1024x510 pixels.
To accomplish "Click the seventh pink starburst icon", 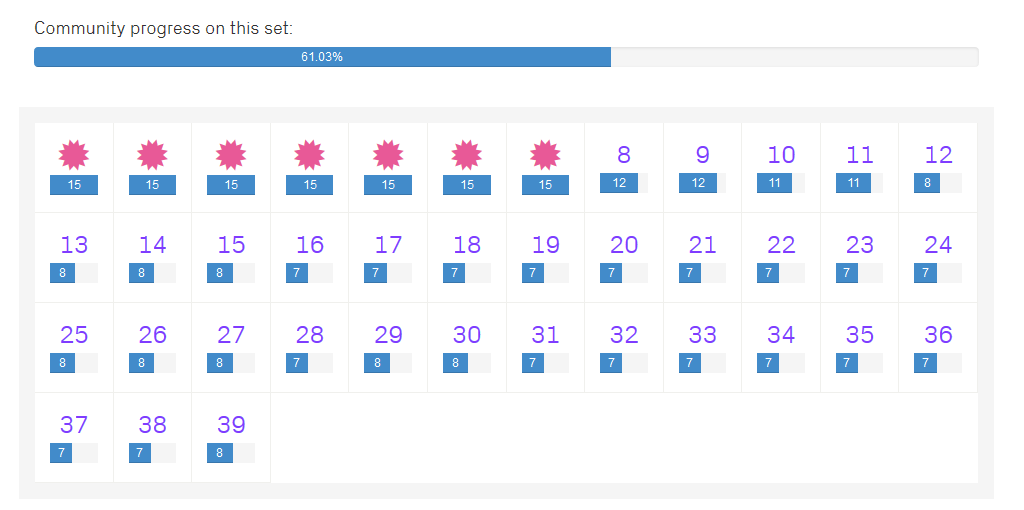I will click(545, 155).
